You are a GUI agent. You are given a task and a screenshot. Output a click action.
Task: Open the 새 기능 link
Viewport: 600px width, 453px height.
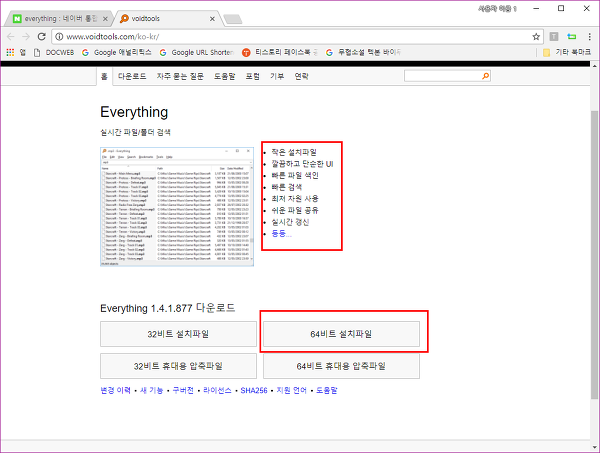pos(152,390)
